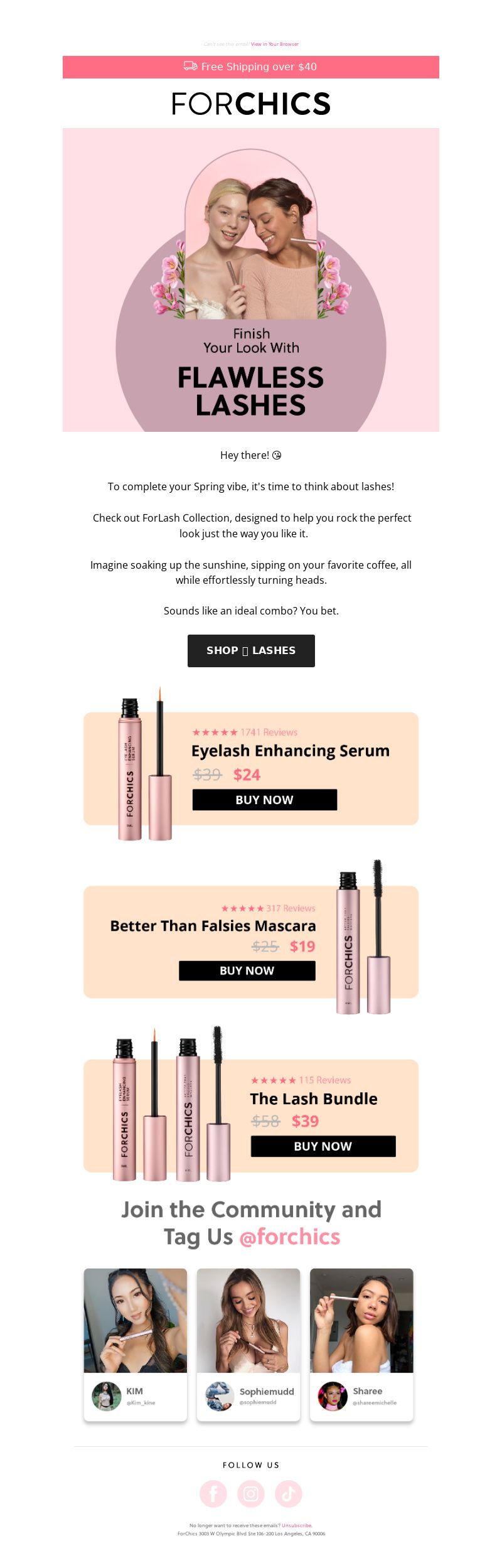Click Sophiemudd's round profile avatar
This screenshot has height=1568, width=502.
coord(220,1396)
